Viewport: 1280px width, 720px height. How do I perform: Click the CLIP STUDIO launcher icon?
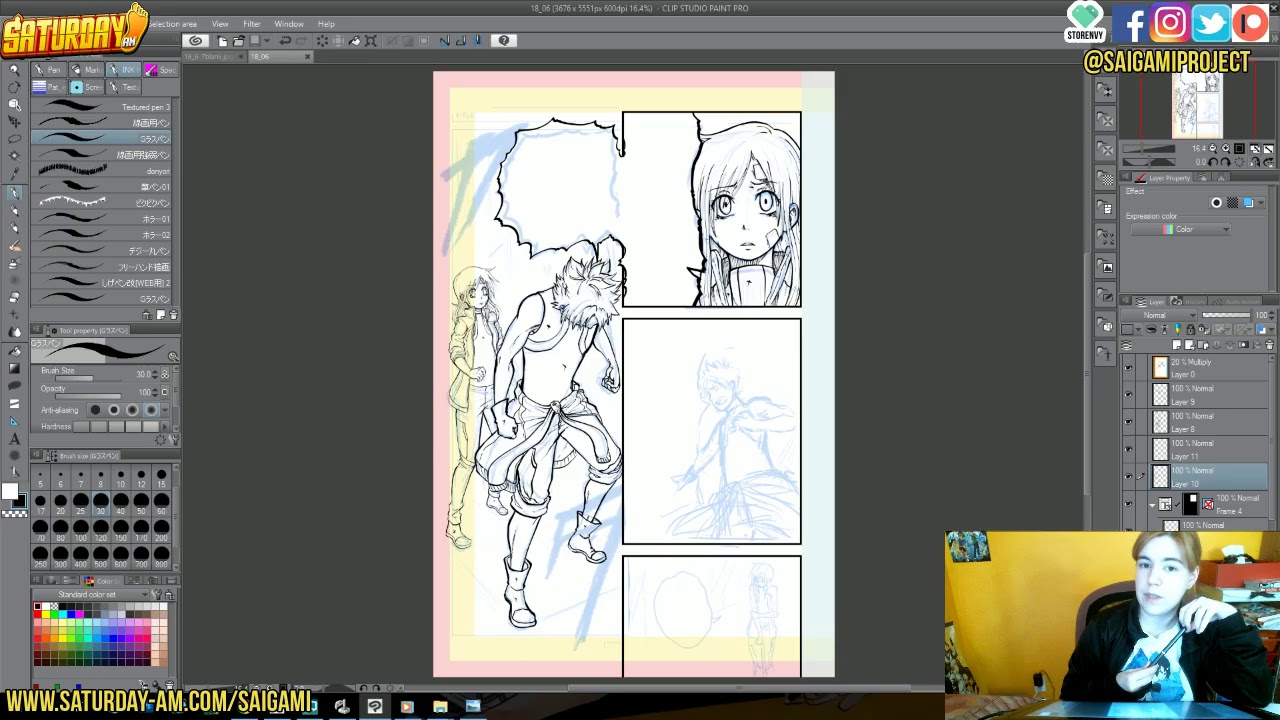tap(196, 41)
